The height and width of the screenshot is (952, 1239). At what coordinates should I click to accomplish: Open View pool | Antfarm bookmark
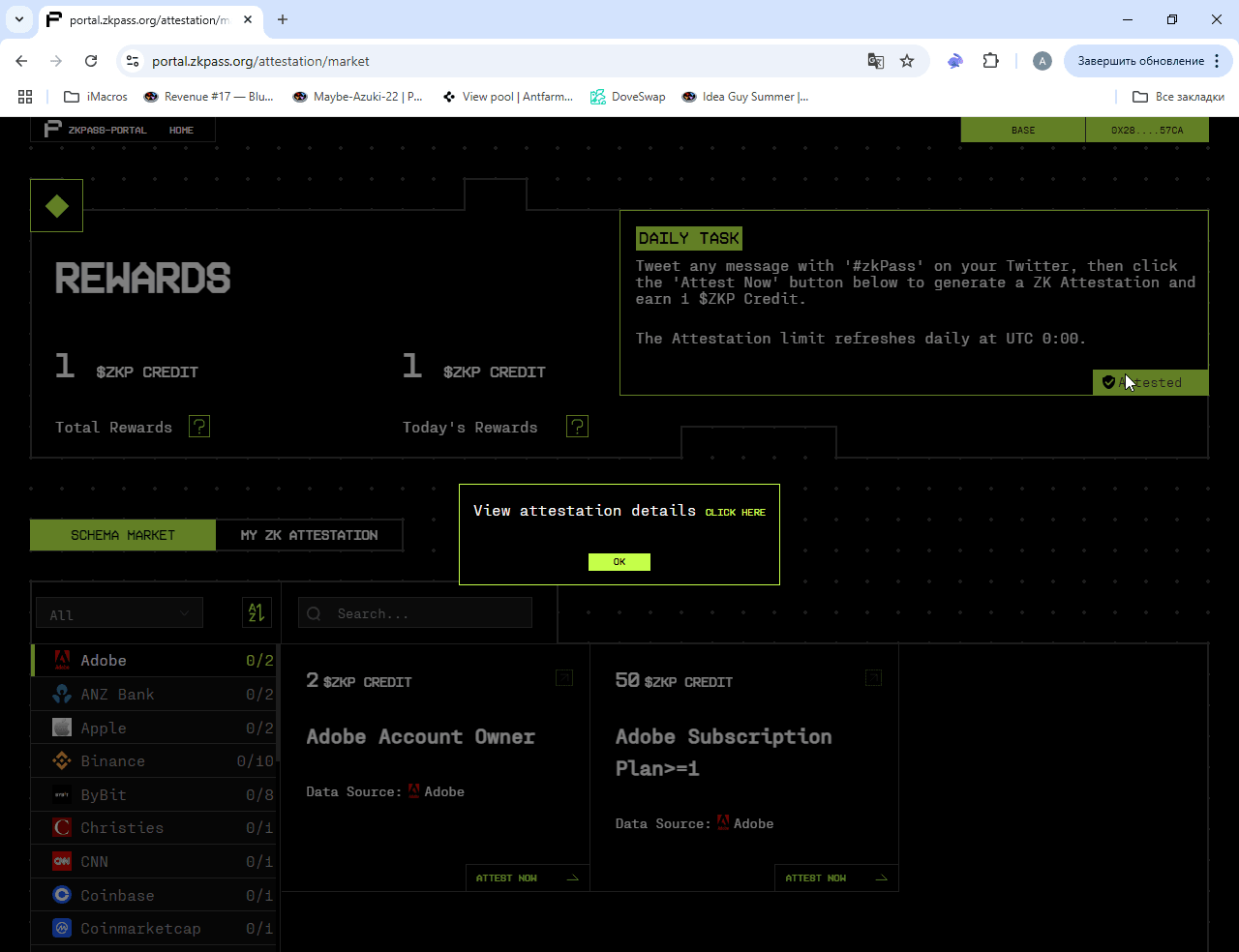pyautogui.click(x=507, y=97)
